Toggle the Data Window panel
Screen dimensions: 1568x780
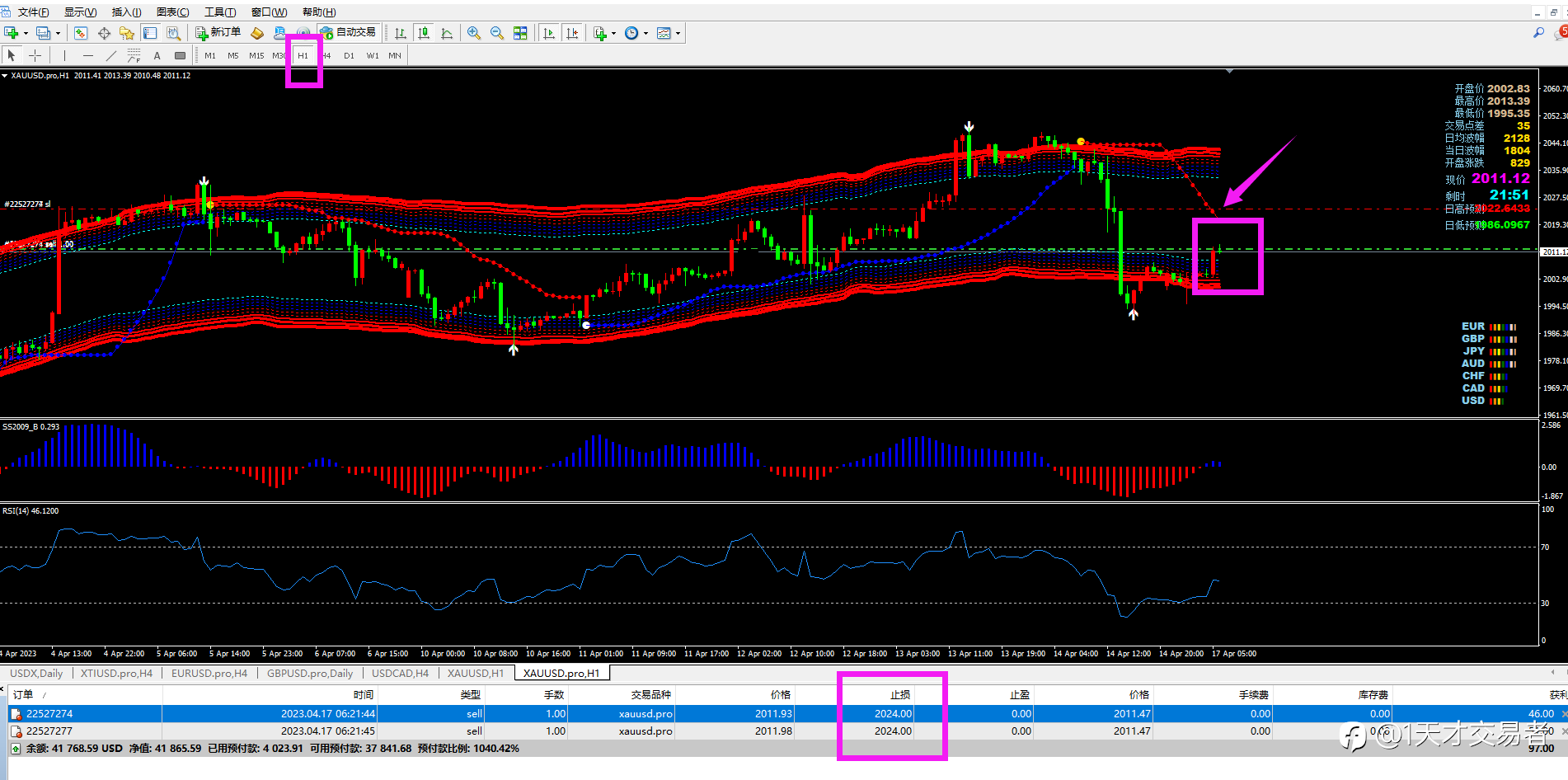tap(104, 33)
